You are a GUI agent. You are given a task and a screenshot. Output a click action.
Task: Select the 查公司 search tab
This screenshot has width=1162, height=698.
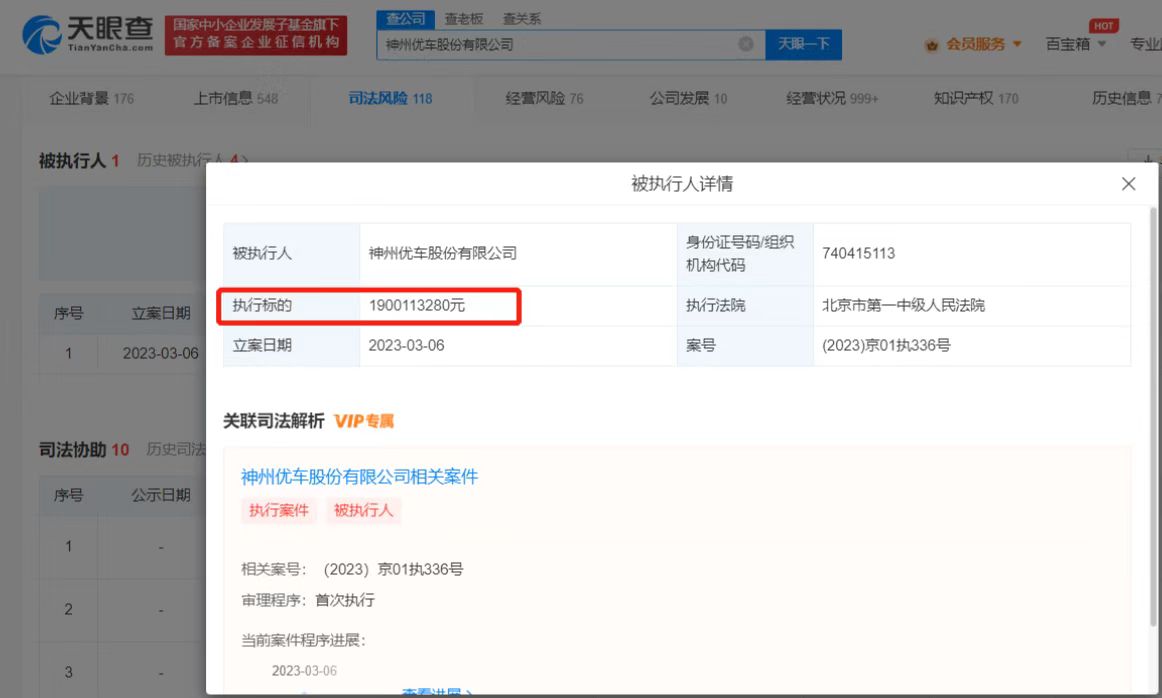[405, 19]
